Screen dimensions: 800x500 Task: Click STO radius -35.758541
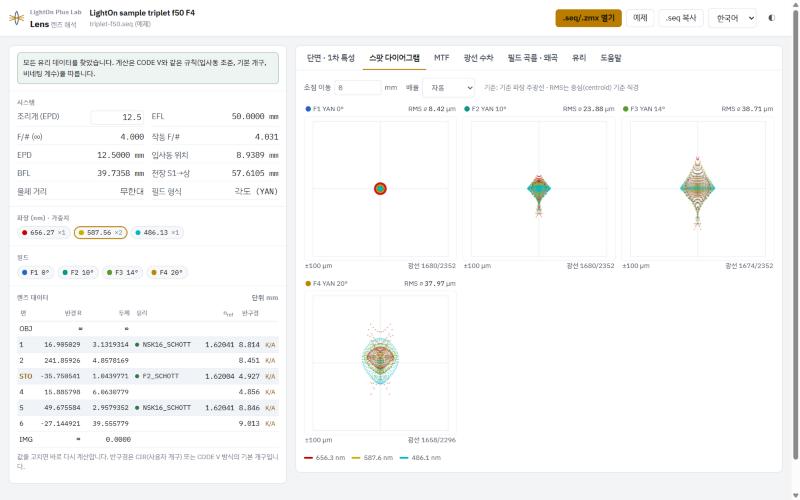[60, 377]
